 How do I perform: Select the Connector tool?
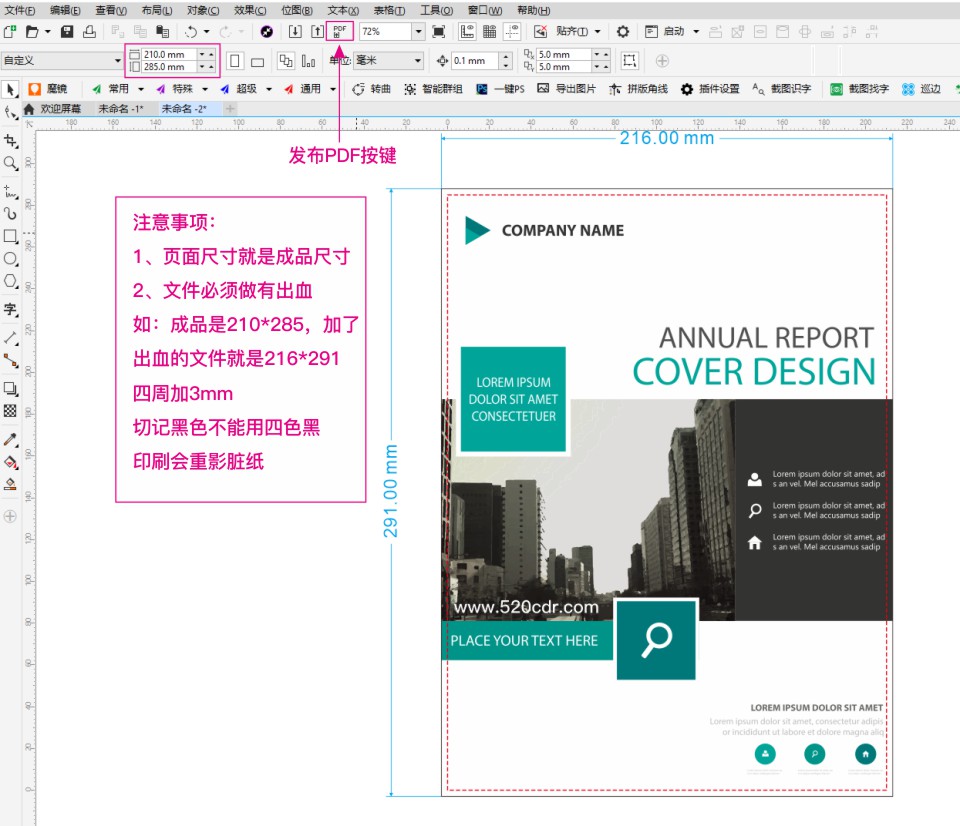point(10,360)
